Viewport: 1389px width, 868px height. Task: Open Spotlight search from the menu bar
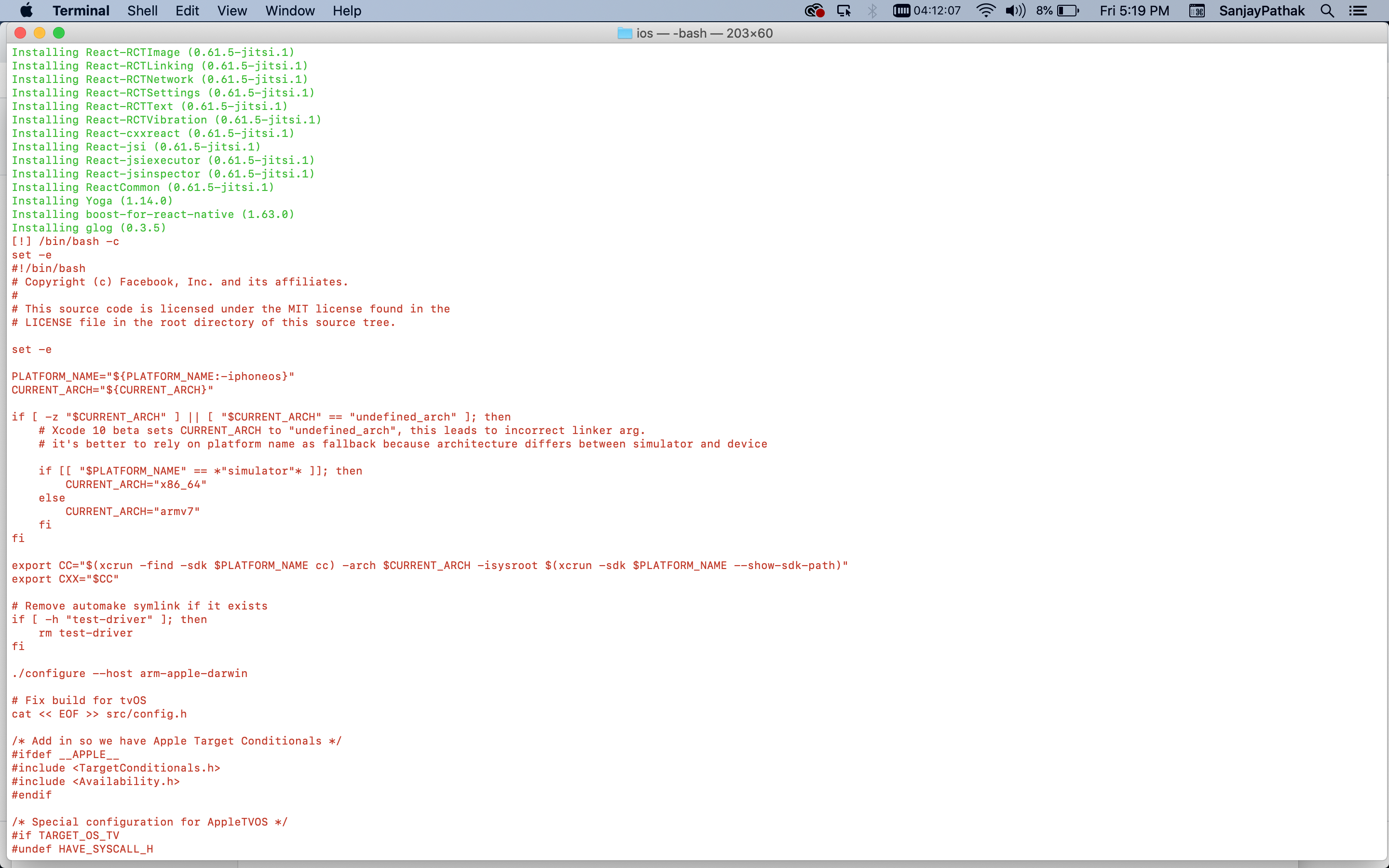coord(1327,10)
